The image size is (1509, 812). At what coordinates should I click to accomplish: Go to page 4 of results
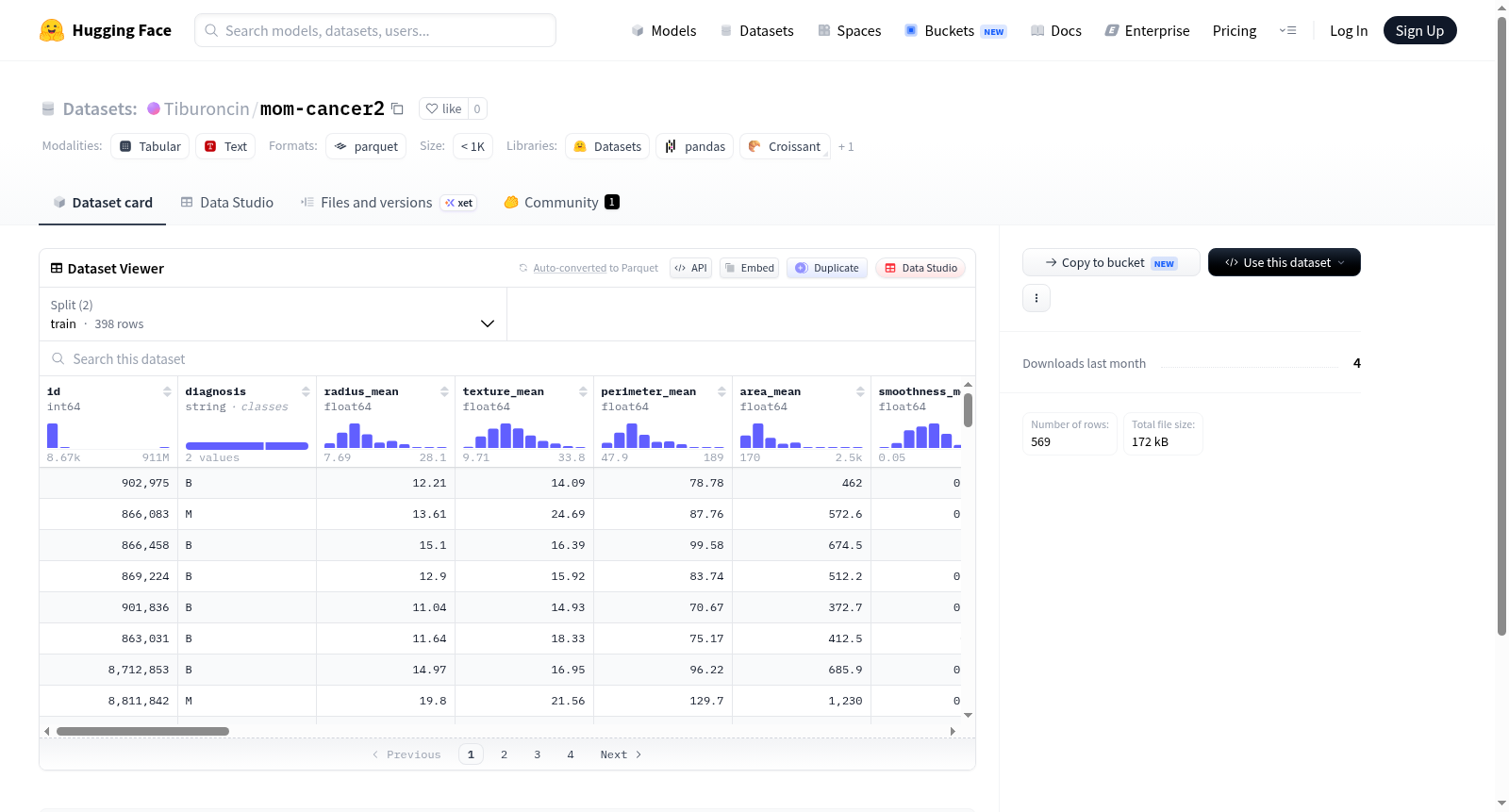tap(571, 754)
